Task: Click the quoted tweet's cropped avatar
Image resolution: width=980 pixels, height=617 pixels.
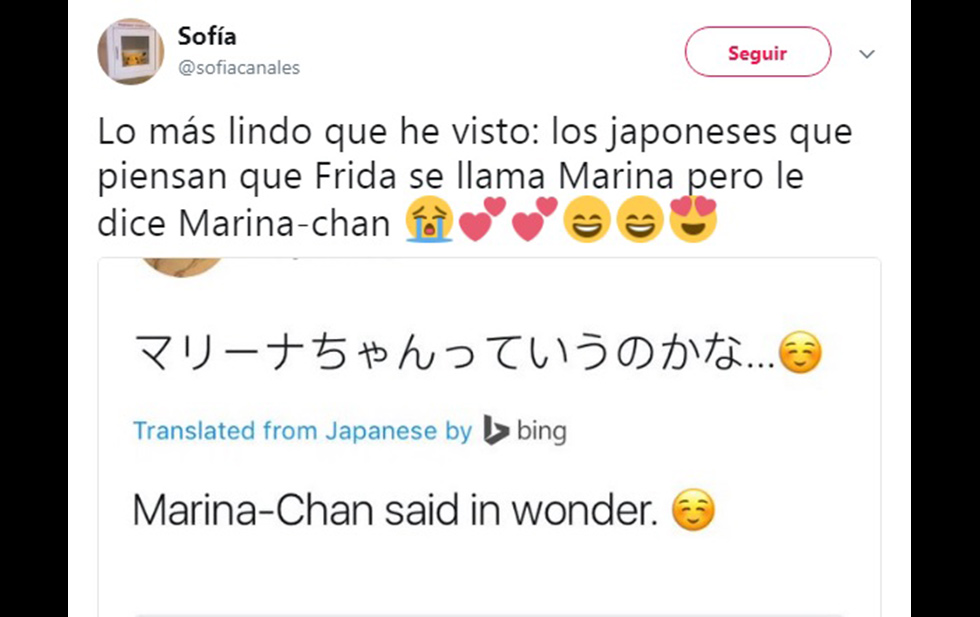Action: pyautogui.click(x=180, y=265)
